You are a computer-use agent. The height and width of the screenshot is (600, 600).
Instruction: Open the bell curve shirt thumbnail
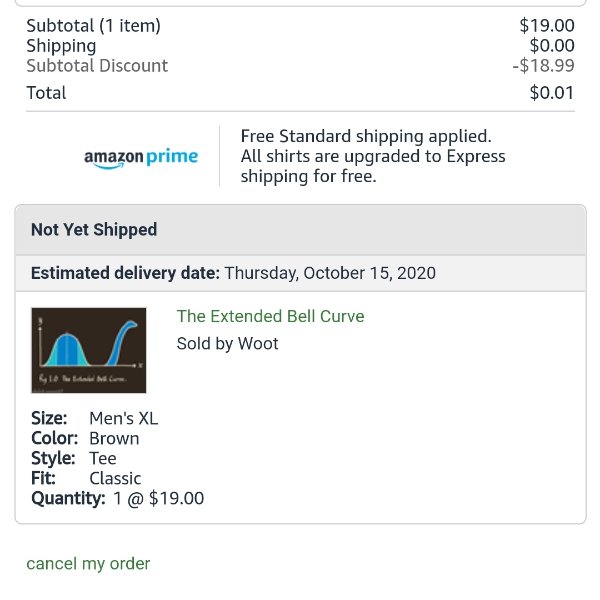point(88,350)
